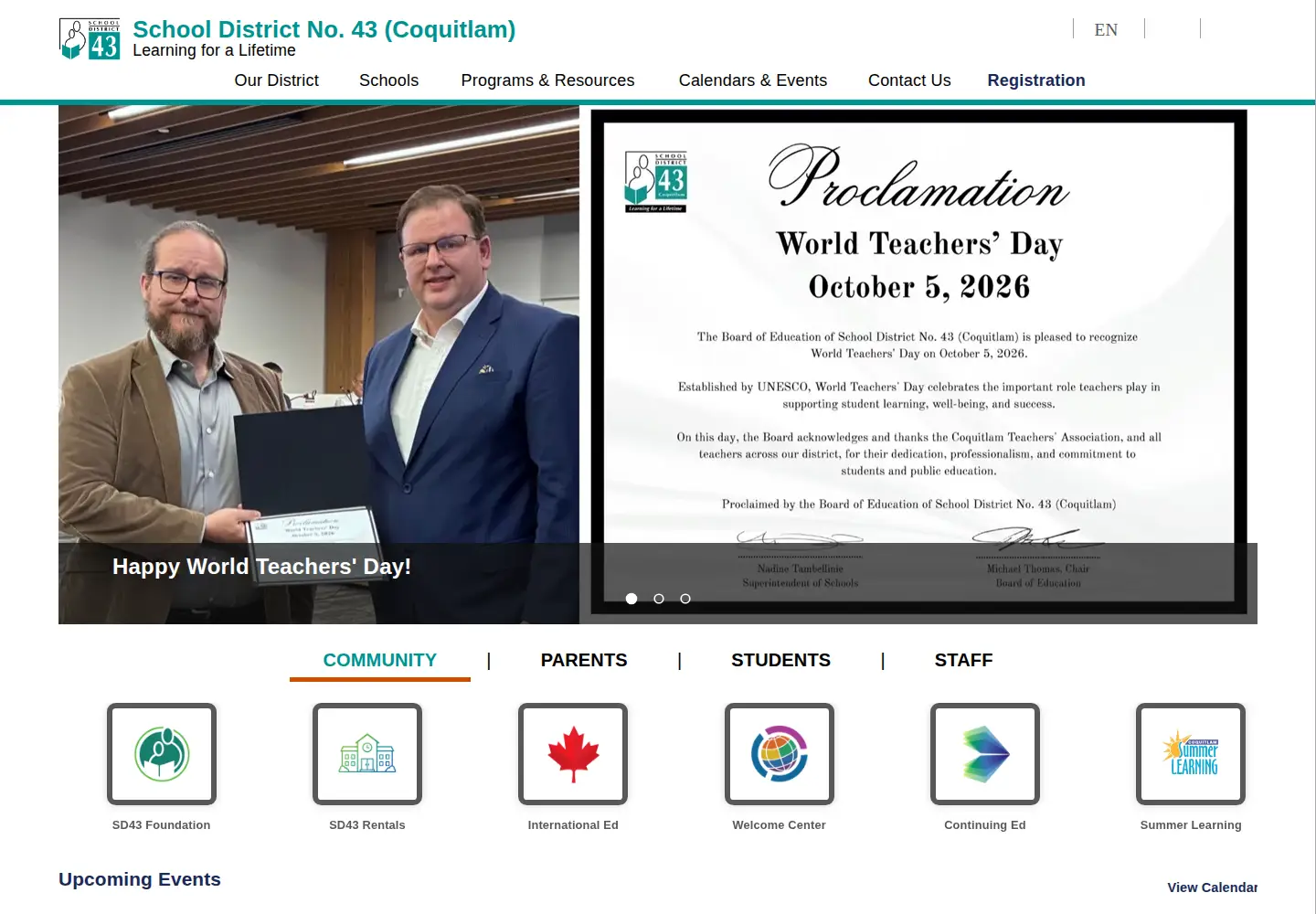Open the Calendars & Events menu
The width and height of the screenshot is (1316, 914).
point(753,80)
